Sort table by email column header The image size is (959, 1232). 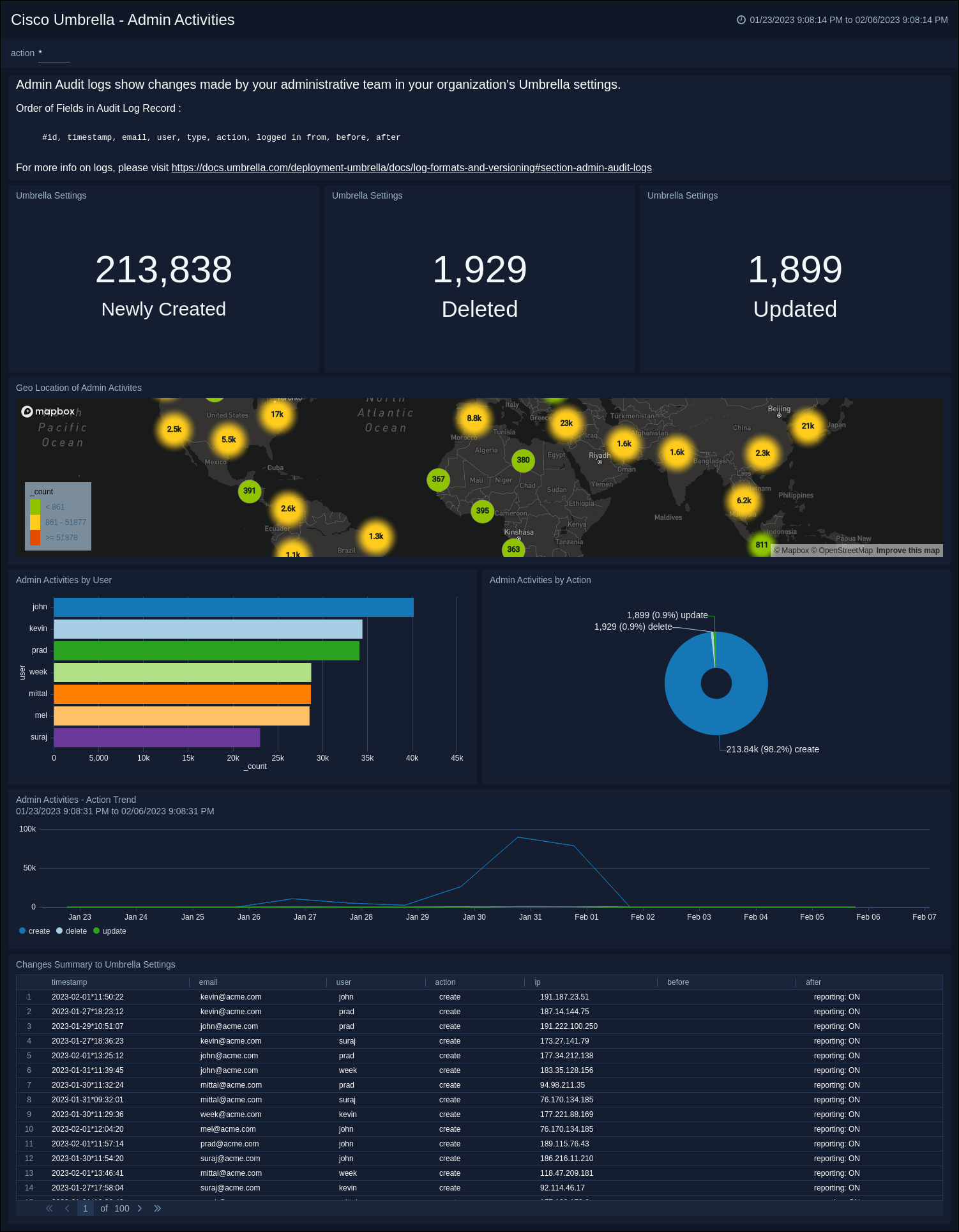point(208,982)
